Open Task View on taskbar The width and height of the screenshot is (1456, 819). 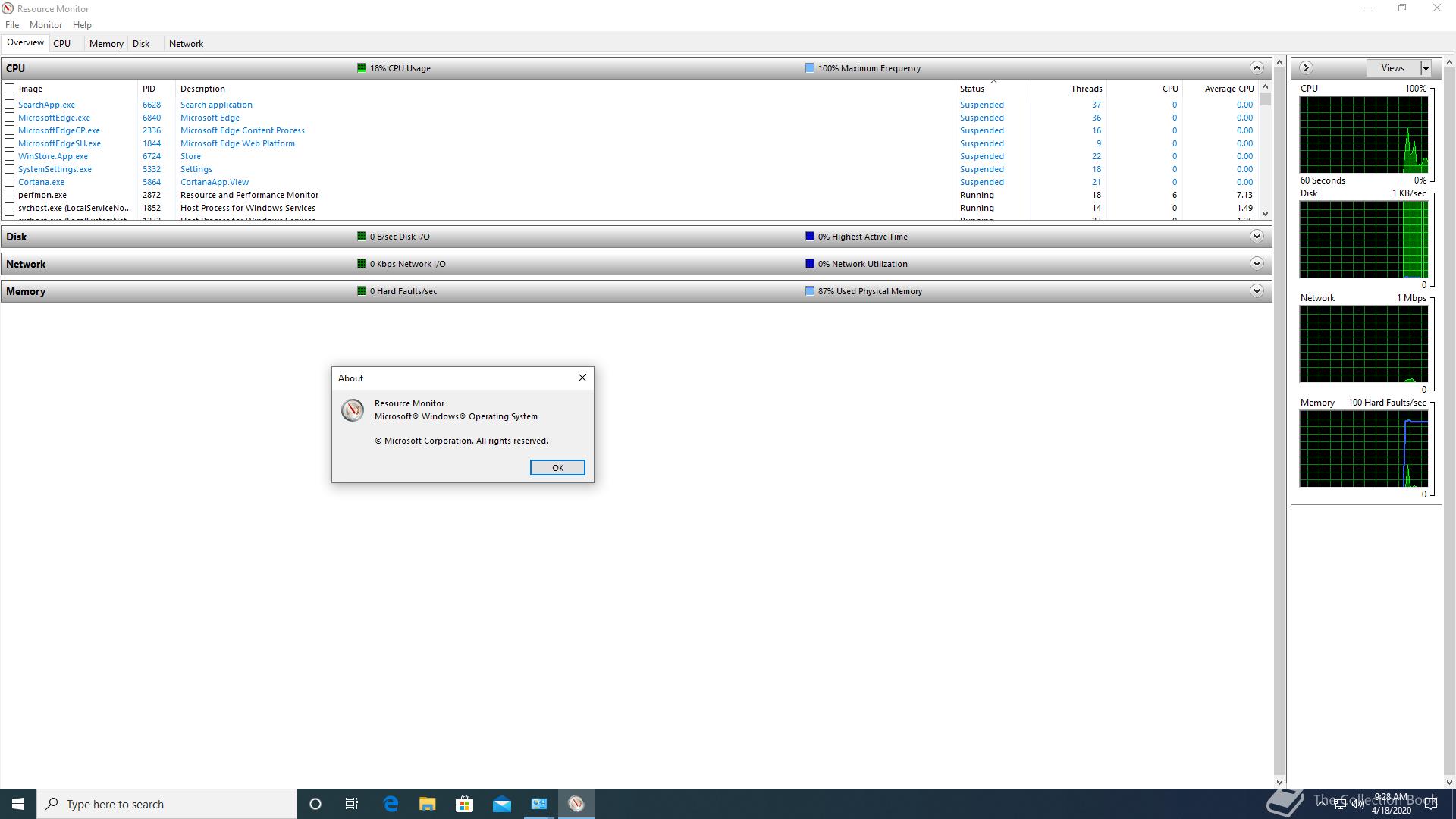[352, 804]
